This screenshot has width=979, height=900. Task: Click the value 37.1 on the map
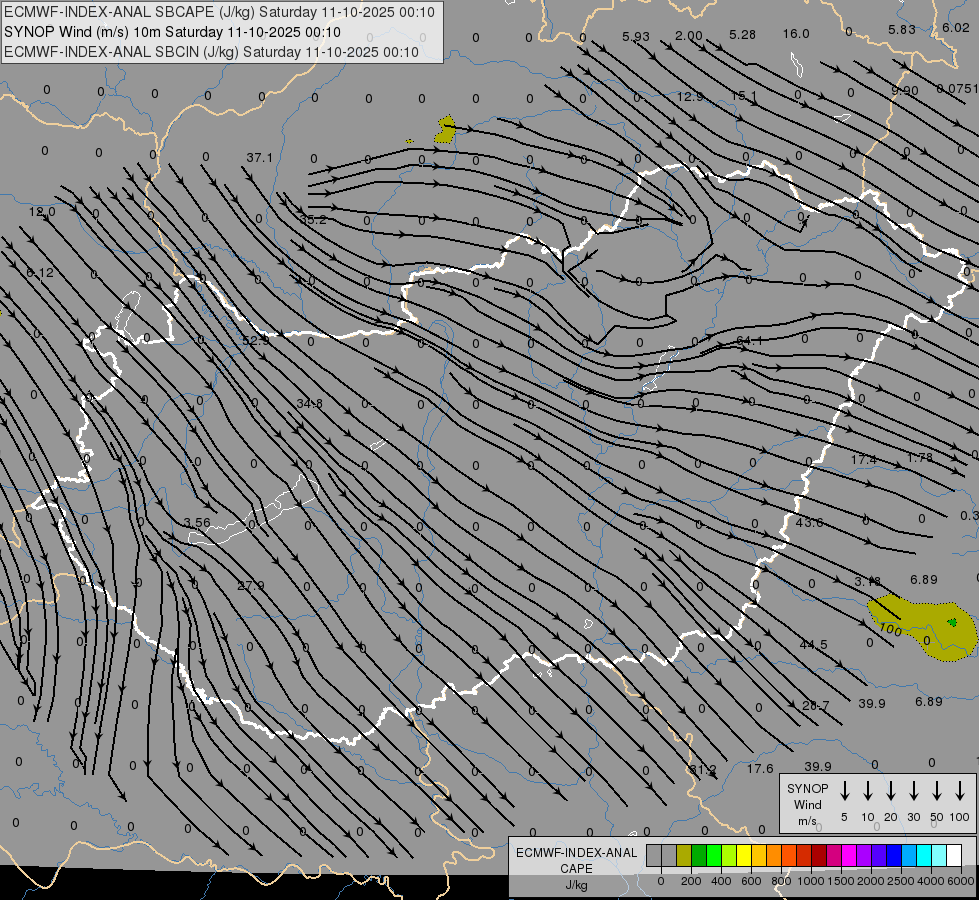[x=259, y=158]
